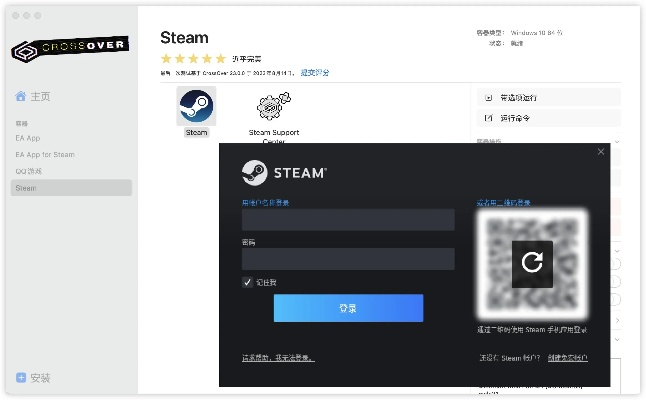The image size is (646, 400).
Task: Close the Steam login dialog
Action: click(x=601, y=152)
